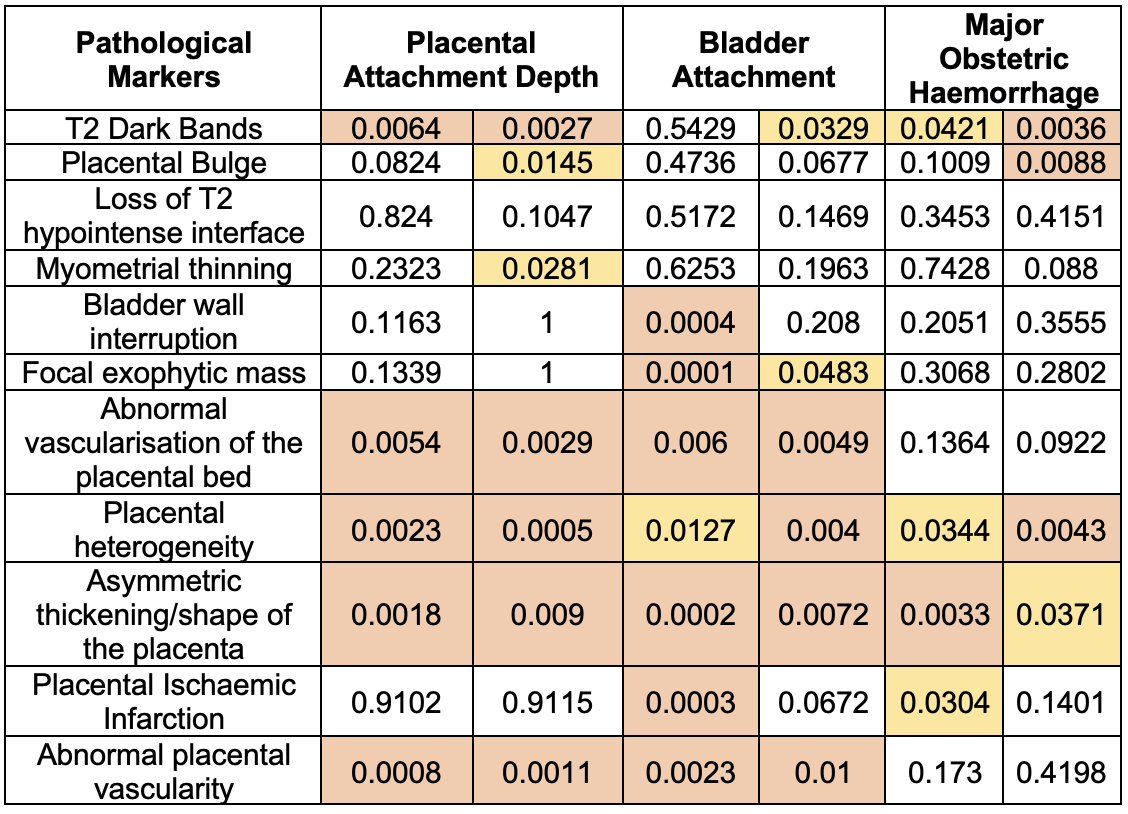1128x814 pixels.
Task: Click the Bladder Attachment column header
Action: click(753, 59)
